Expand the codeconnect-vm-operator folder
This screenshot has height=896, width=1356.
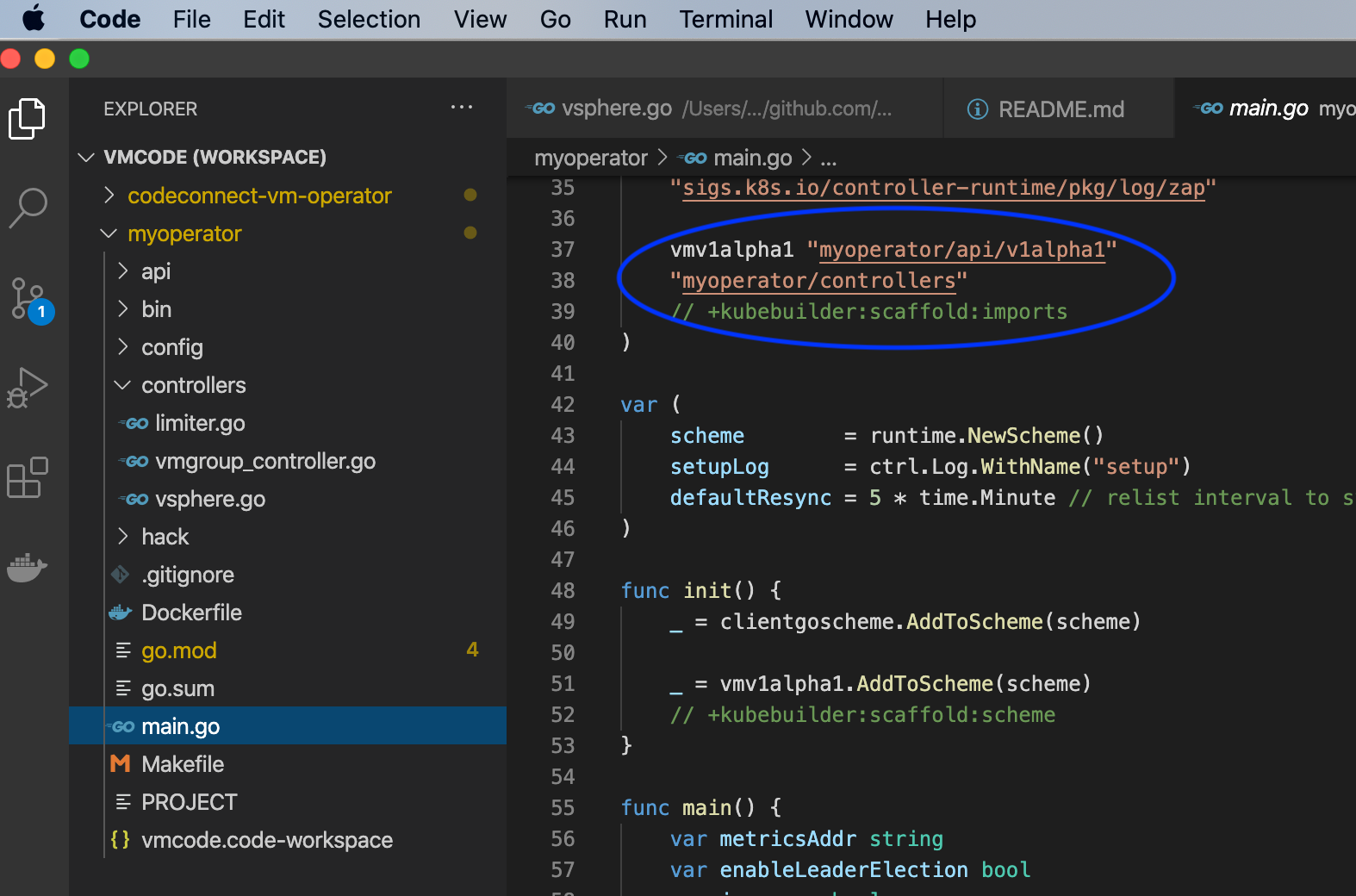coord(109,195)
